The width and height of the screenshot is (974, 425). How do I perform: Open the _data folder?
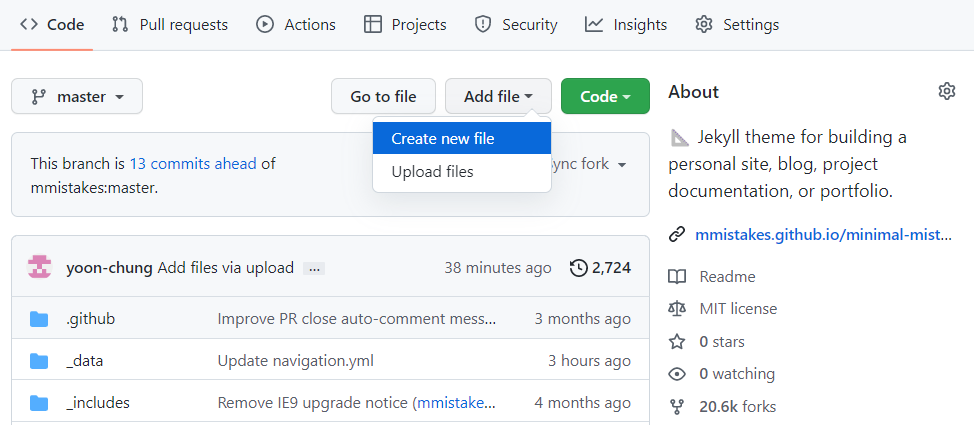click(84, 360)
